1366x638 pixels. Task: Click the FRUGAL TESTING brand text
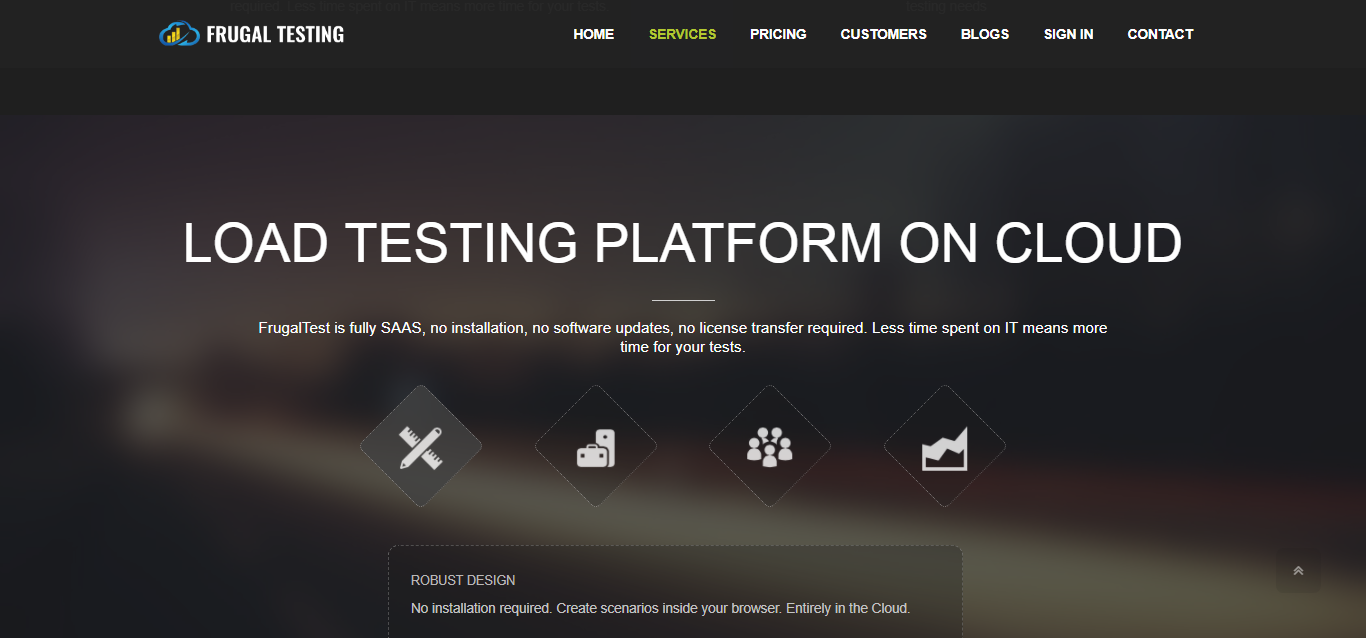pyautogui.click(x=275, y=34)
